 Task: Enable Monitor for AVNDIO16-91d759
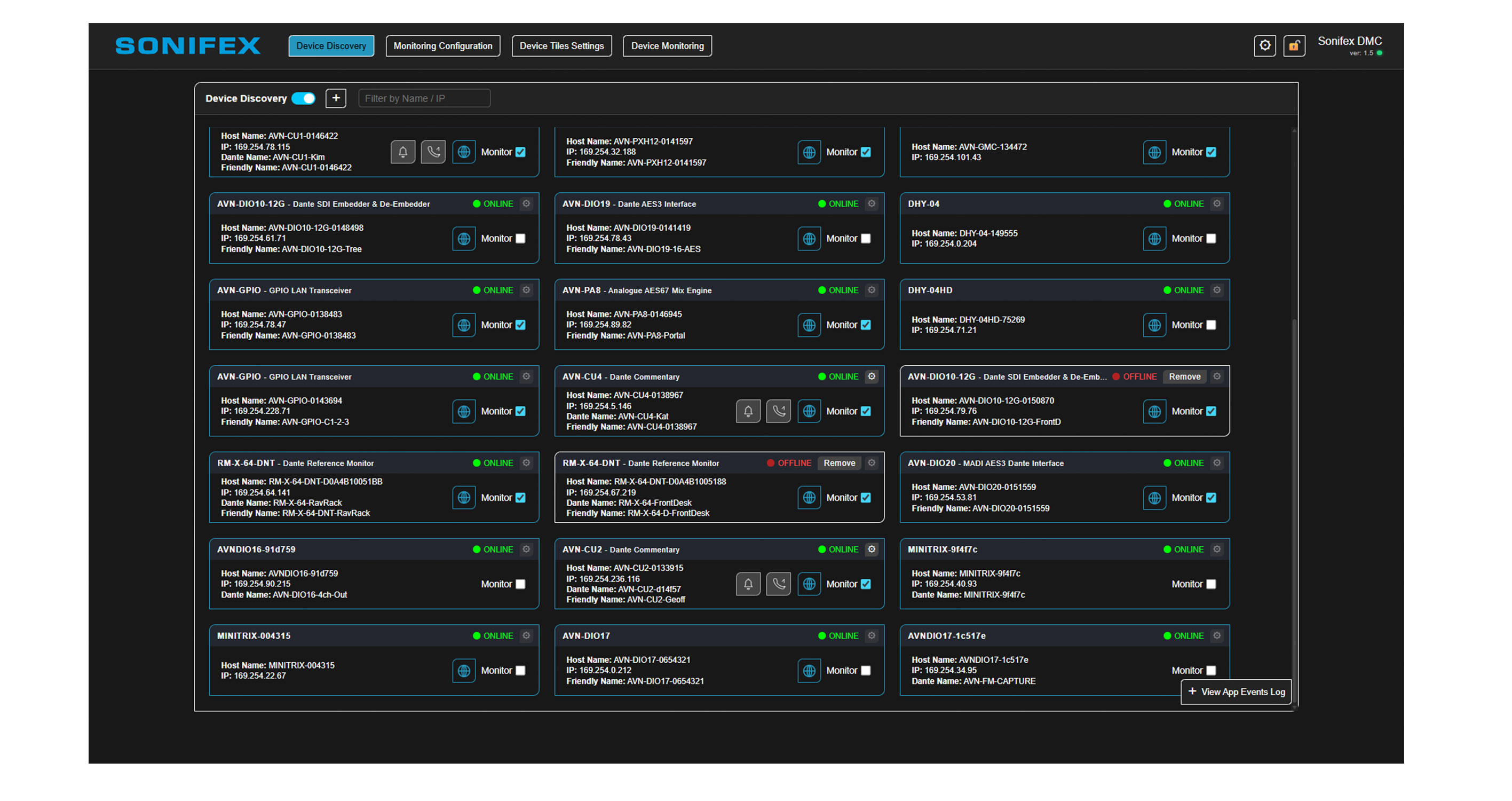[x=520, y=584]
